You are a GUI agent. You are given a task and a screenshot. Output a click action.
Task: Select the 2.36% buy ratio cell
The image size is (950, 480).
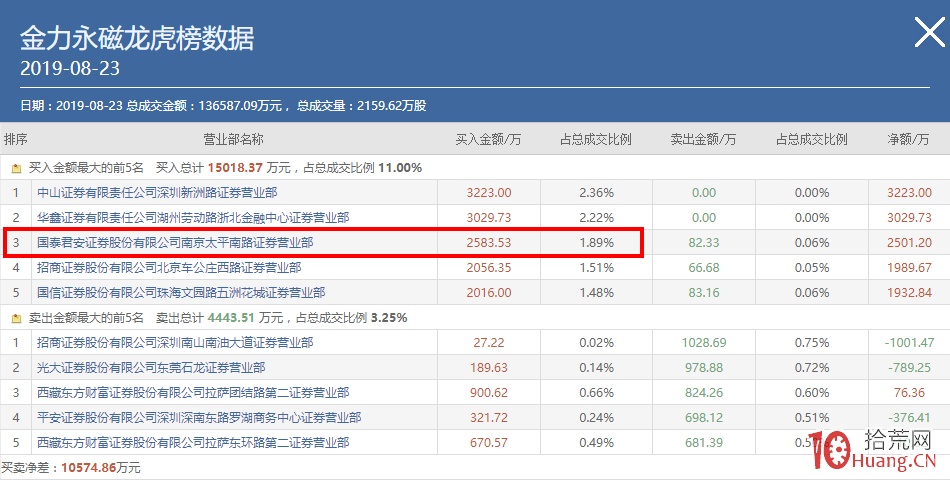tap(597, 193)
